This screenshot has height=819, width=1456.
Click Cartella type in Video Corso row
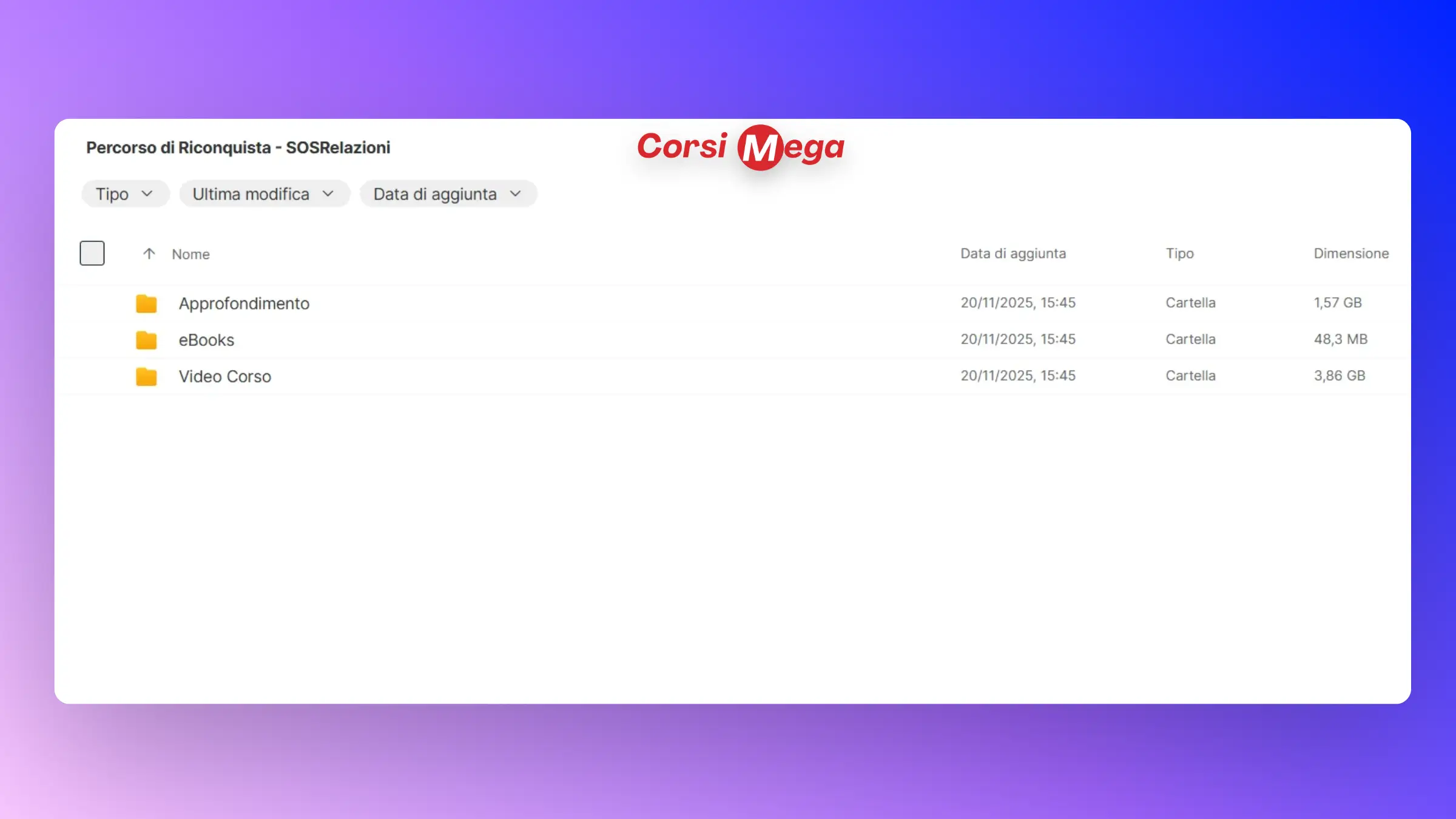click(x=1190, y=376)
